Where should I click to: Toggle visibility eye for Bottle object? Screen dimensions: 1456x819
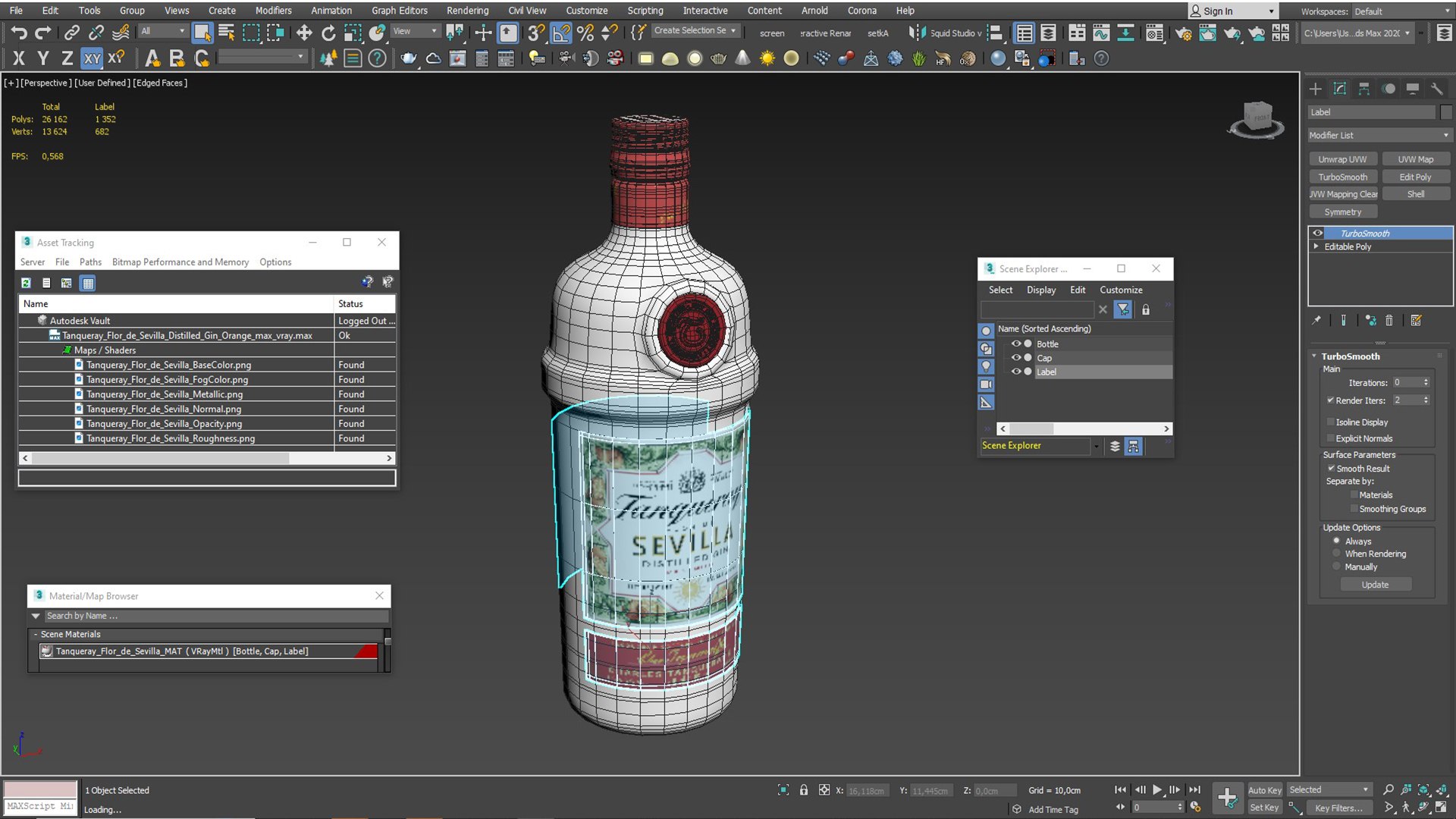(1016, 344)
